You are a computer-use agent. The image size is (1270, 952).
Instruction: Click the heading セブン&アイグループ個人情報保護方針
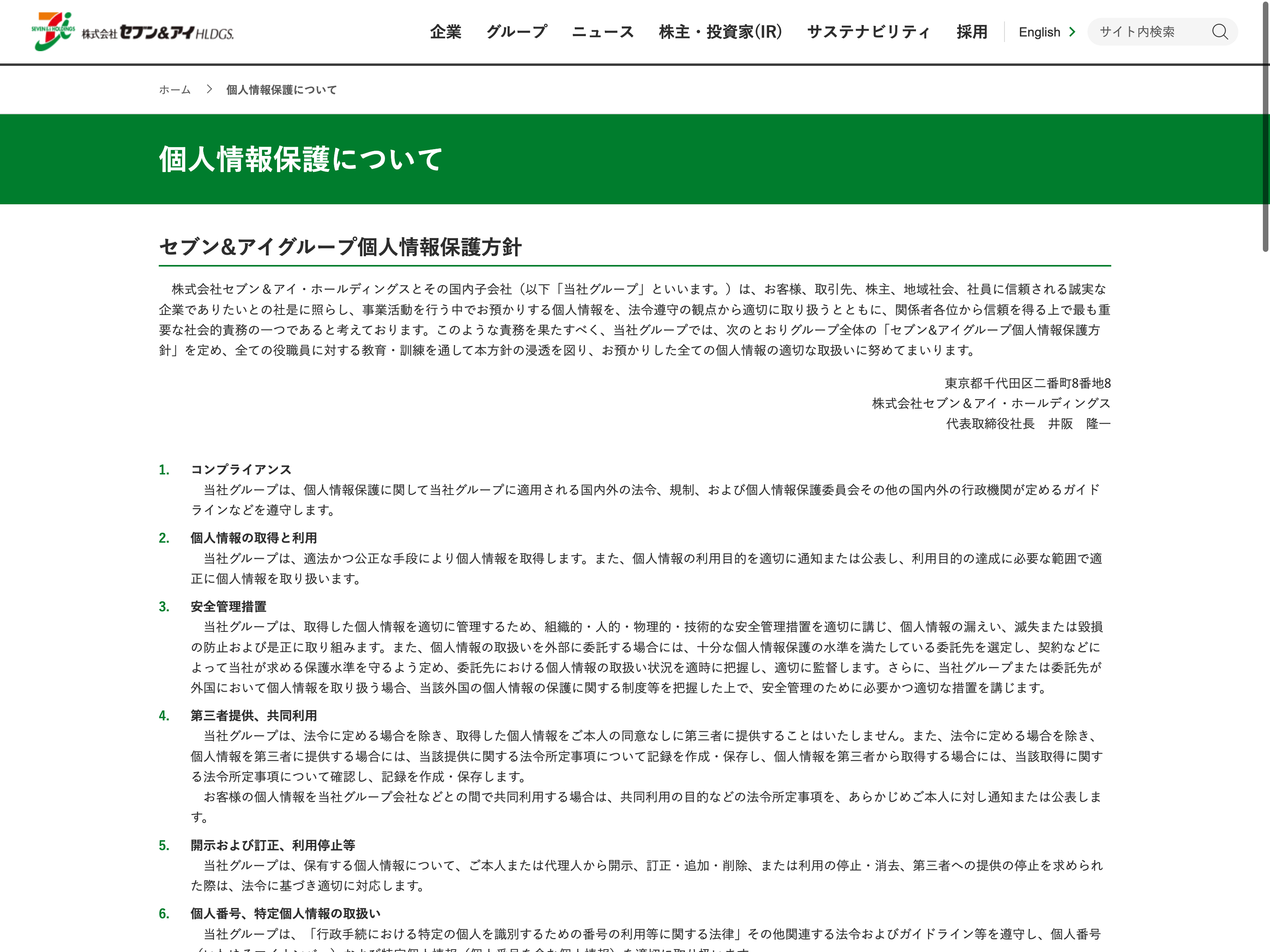point(340,248)
